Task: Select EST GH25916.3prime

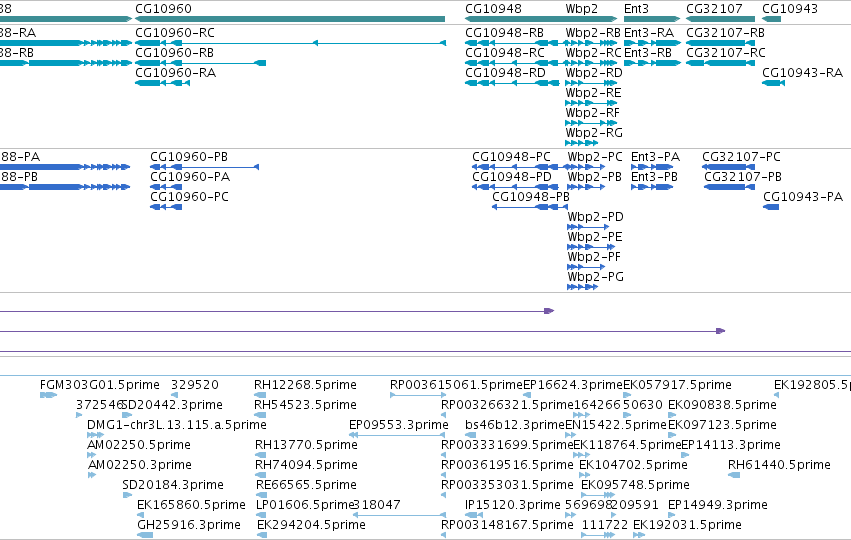Action: coord(188,525)
